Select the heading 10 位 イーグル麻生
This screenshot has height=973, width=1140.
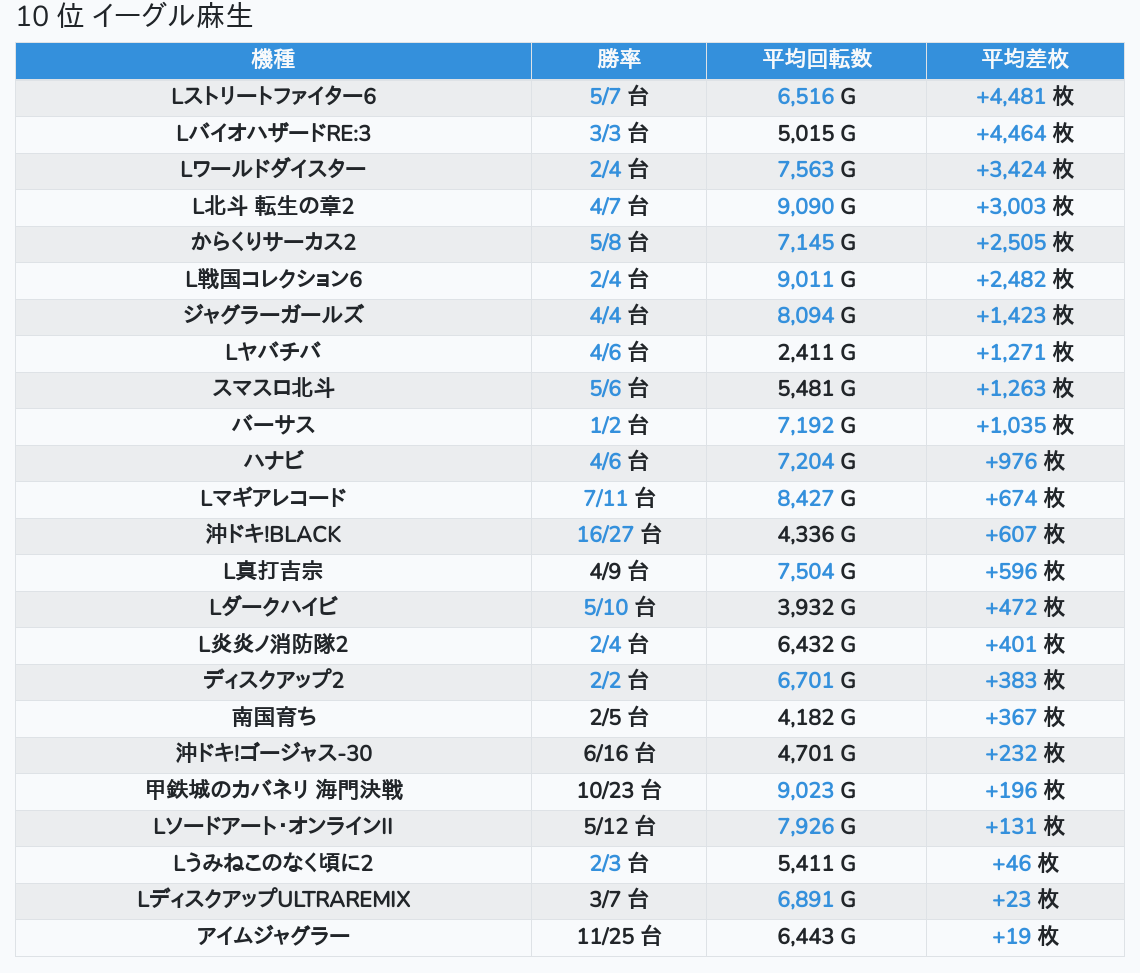point(135,16)
